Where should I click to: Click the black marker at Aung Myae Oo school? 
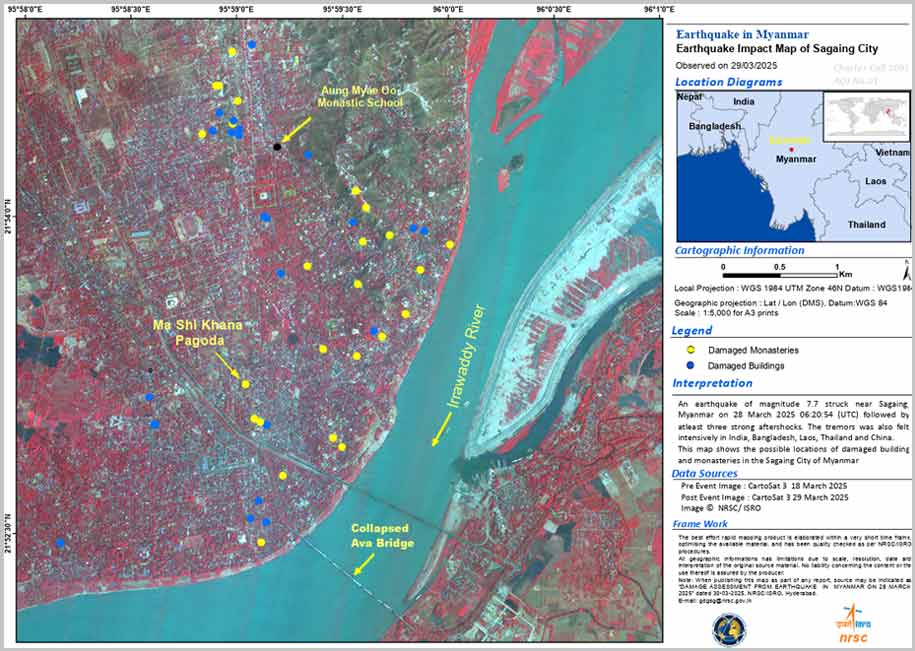point(277,147)
